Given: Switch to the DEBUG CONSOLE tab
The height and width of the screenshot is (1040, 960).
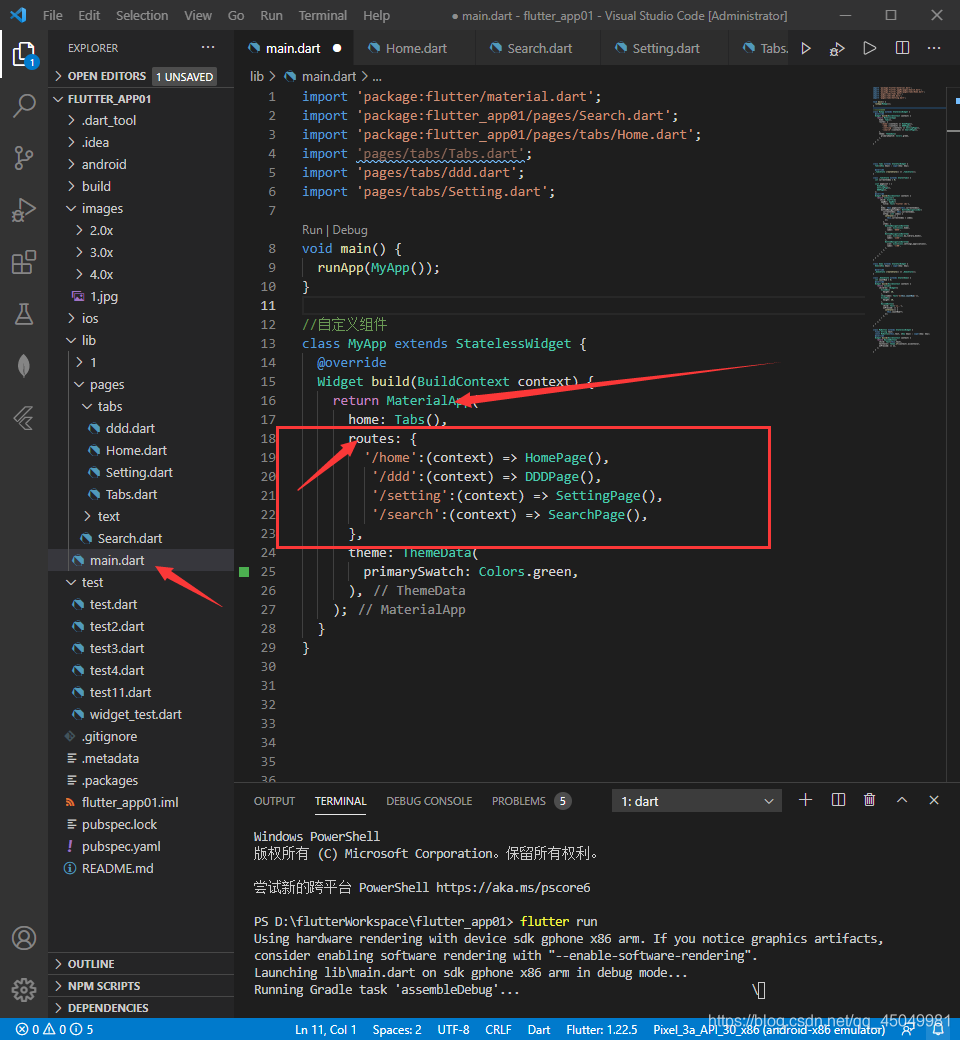Looking at the screenshot, I should 429,801.
